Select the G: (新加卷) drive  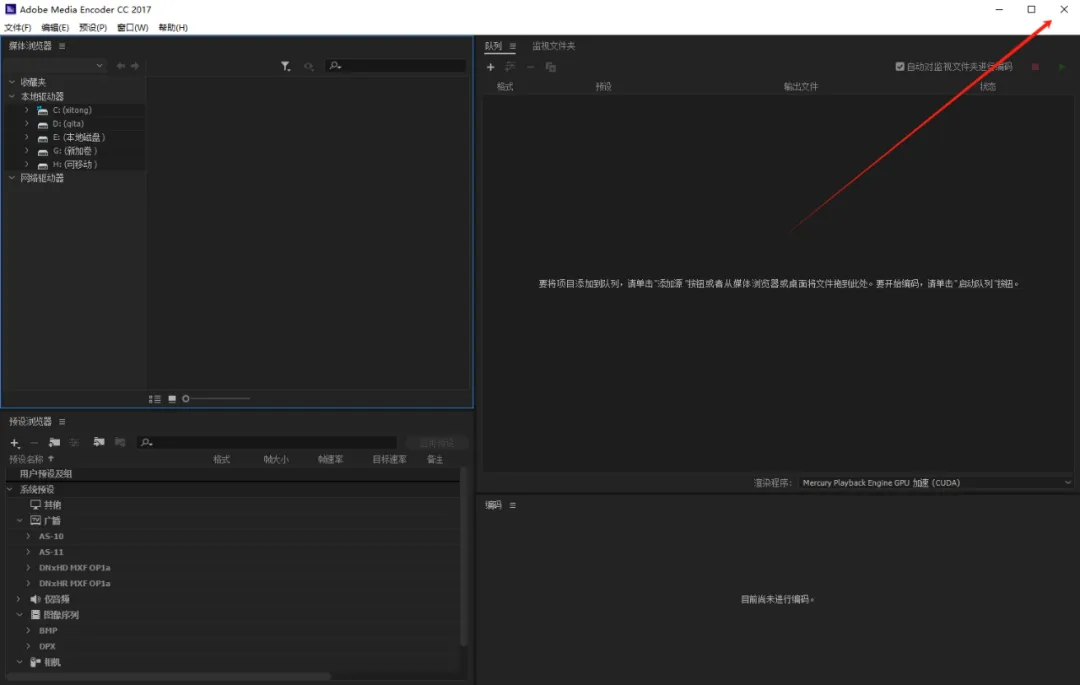click(75, 151)
